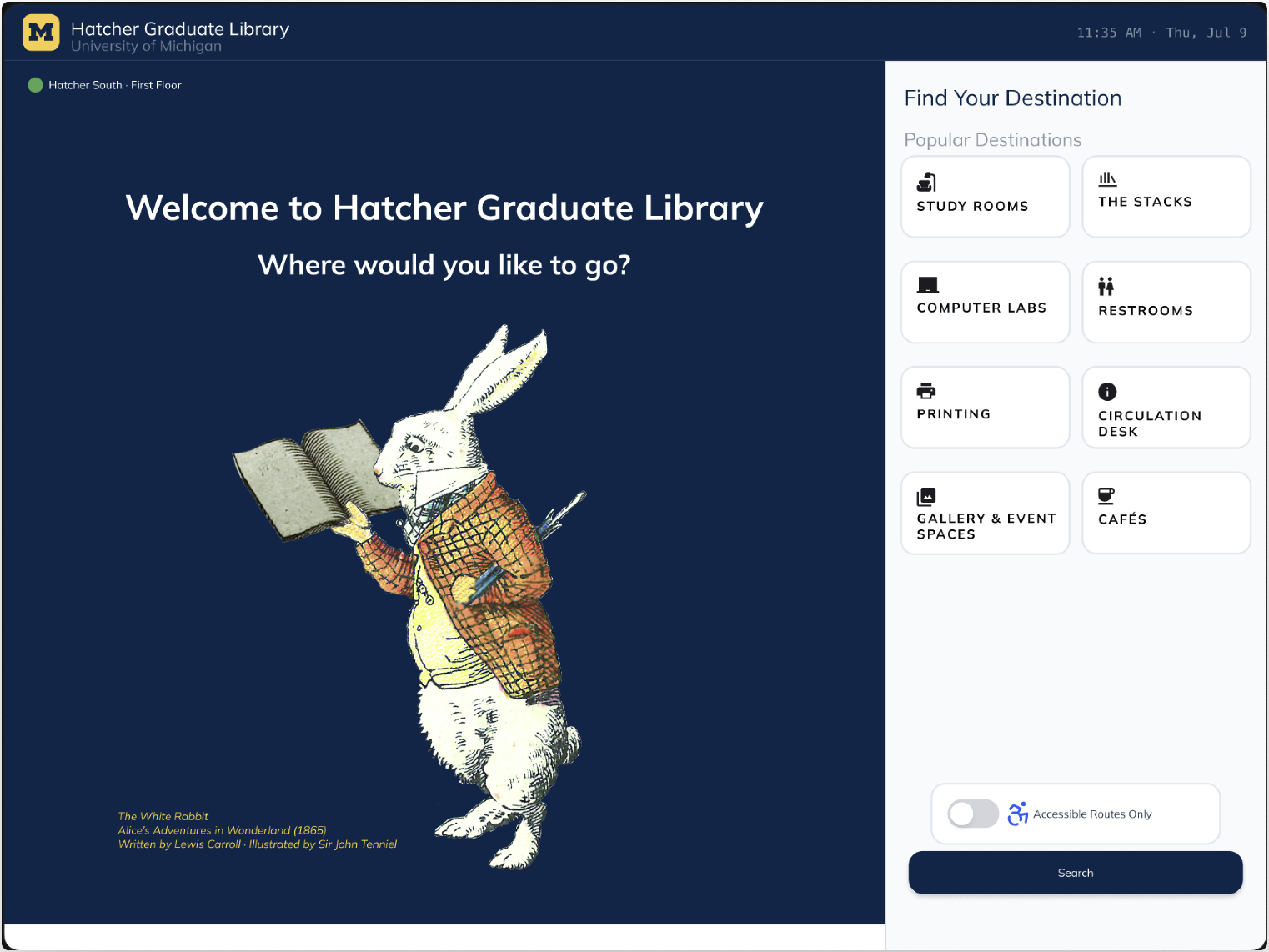This screenshot has width=1269, height=952.
Task: Click the 'Hatcher South · First Floor' location label
Action: pyautogui.click(x=115, y=85)
